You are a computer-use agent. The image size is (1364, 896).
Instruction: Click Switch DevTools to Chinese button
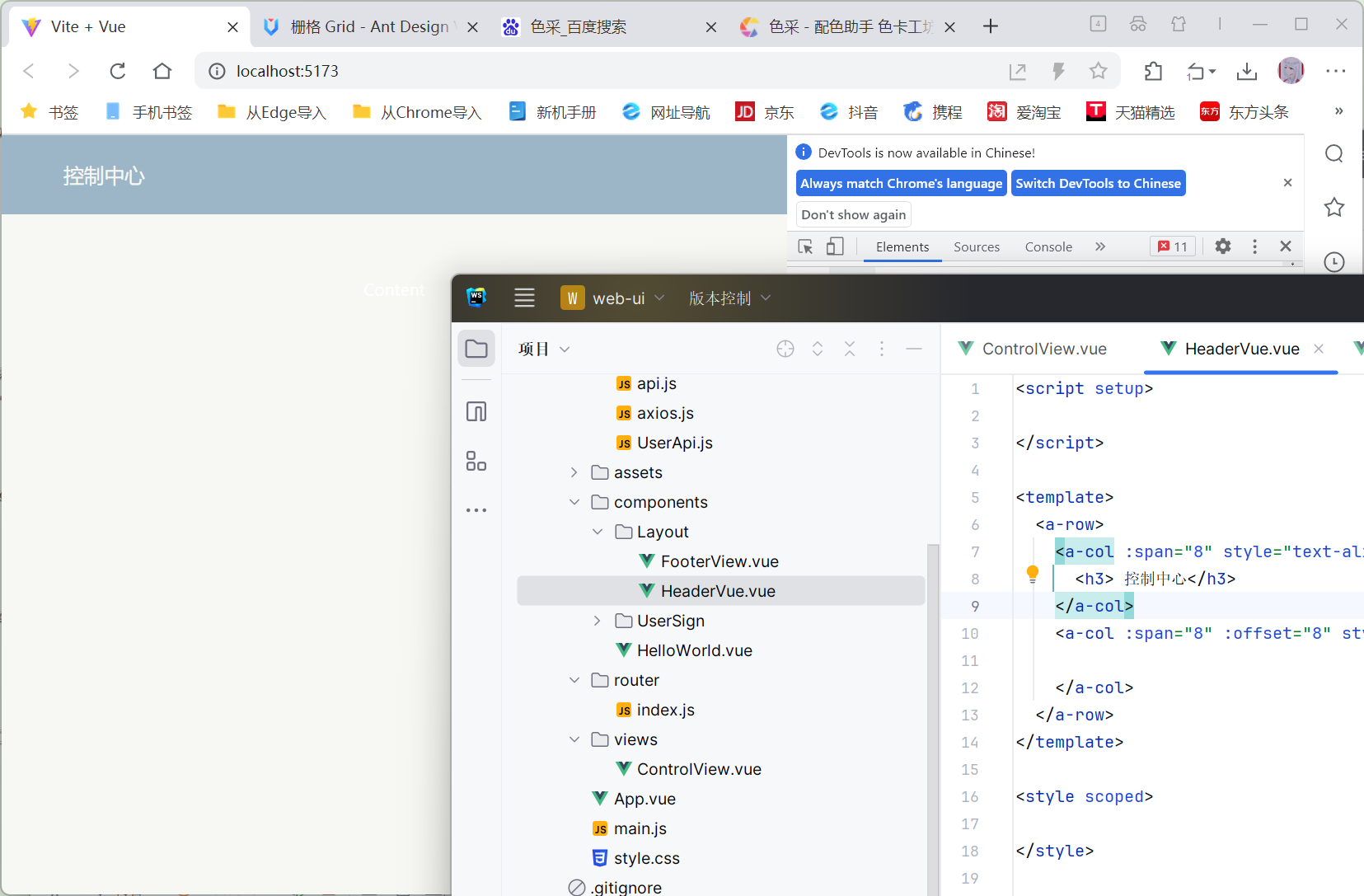pyautogui.click(x=1099, y=183)
